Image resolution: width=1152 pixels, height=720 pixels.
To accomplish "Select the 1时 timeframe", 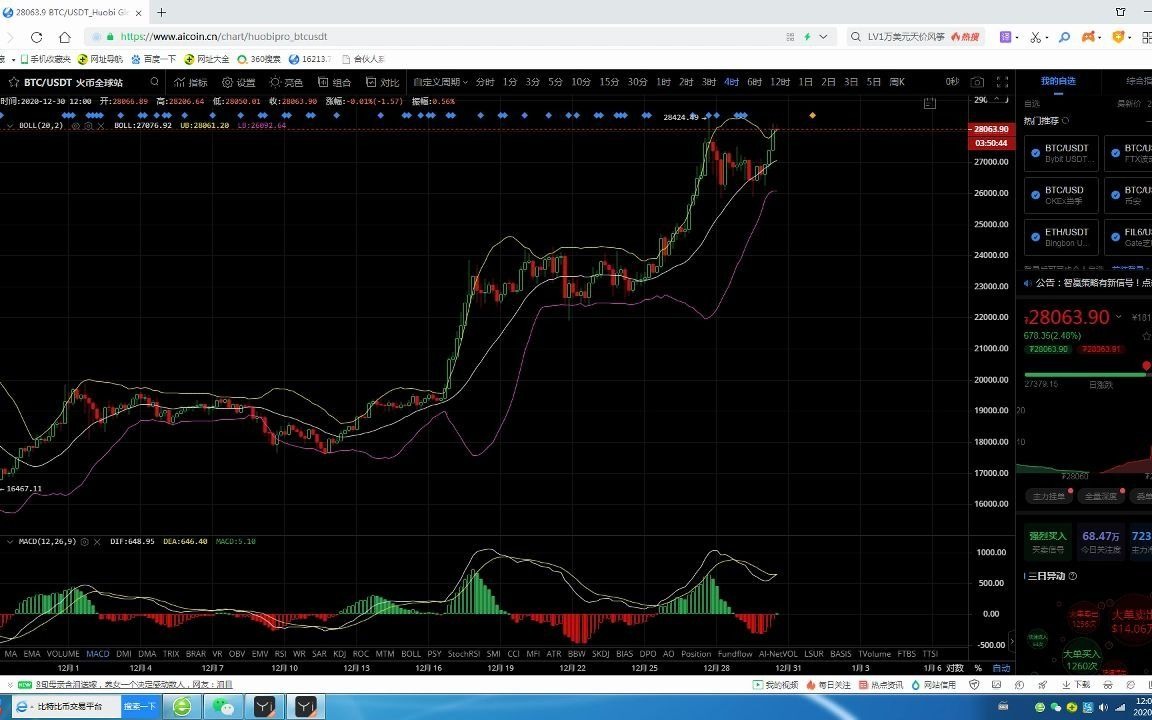I will pyautogui.click(x=663, y=82).
